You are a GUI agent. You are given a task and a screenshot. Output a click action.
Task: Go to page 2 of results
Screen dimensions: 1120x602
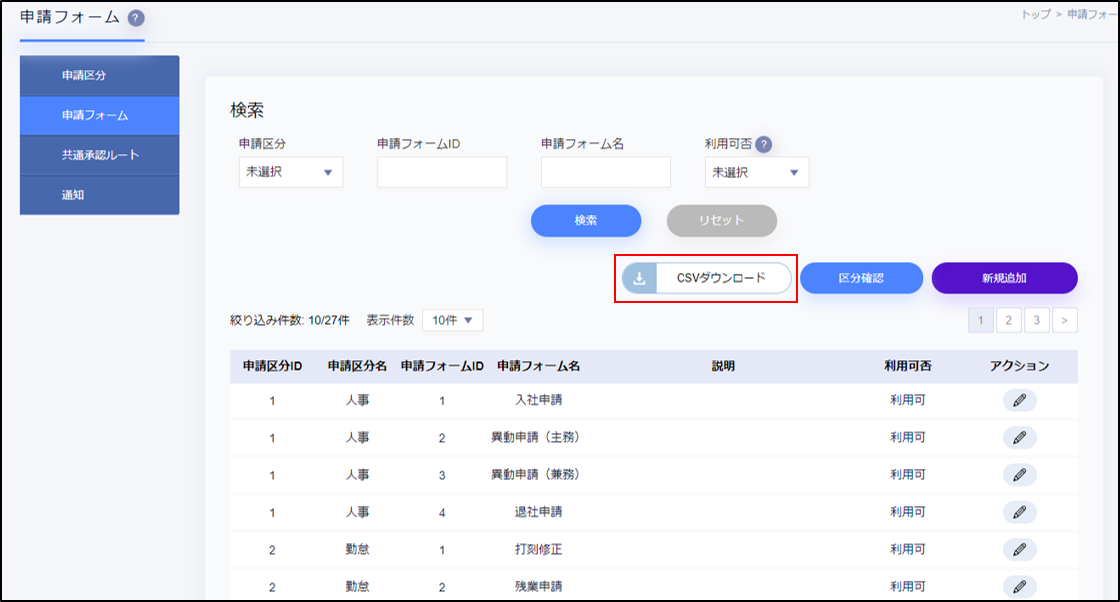tap(1009, 320)
